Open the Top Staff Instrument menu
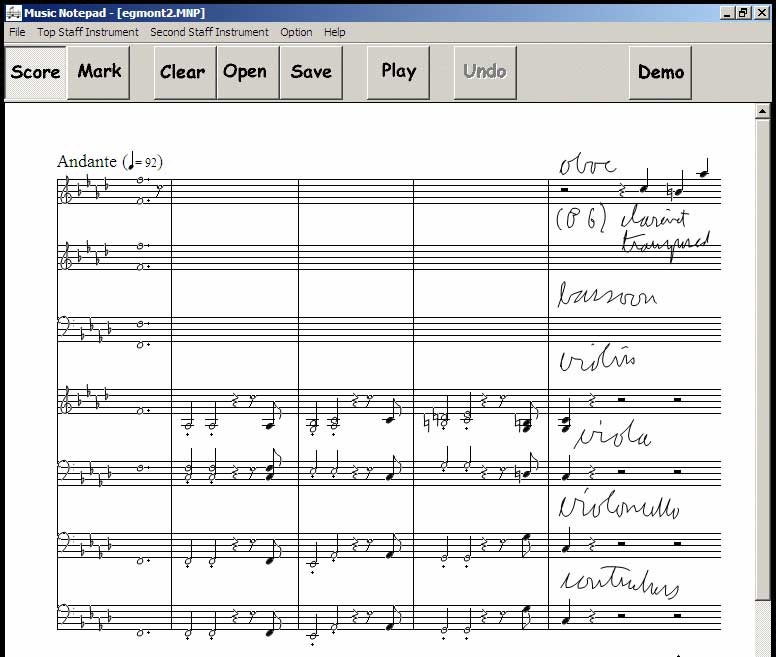Screen dimensions: 776x657 (88, 32)
